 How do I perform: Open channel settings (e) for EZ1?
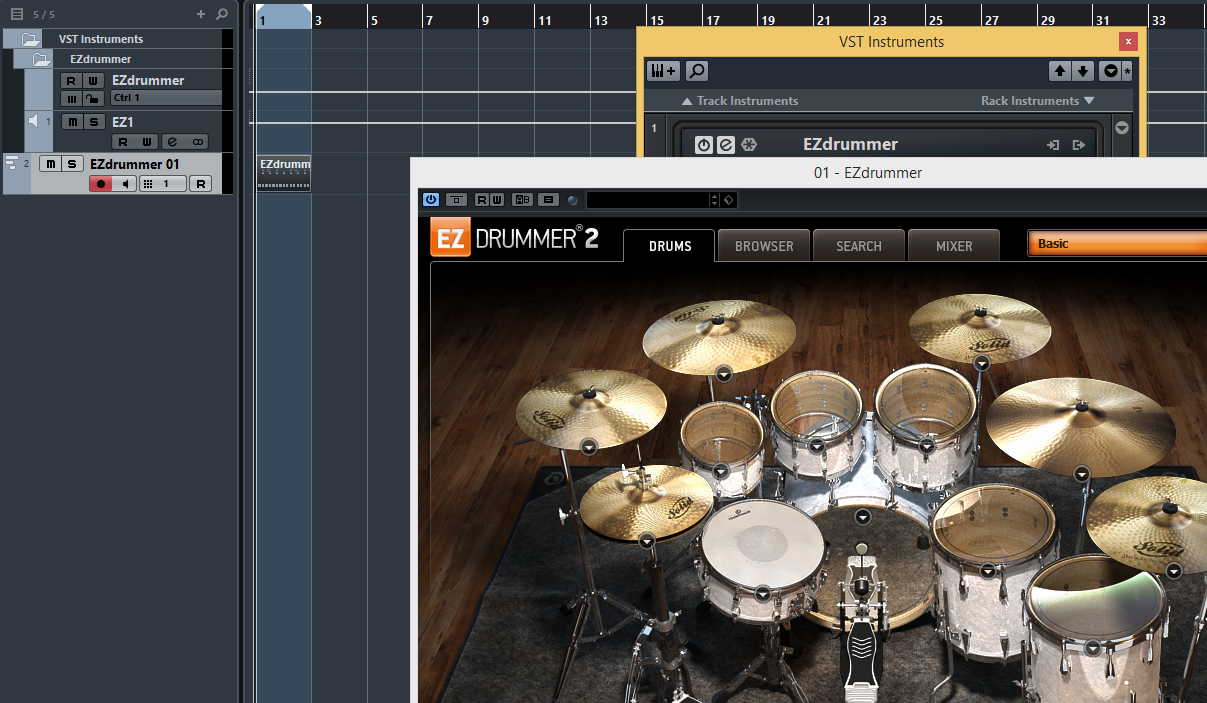tap(172, 142)
